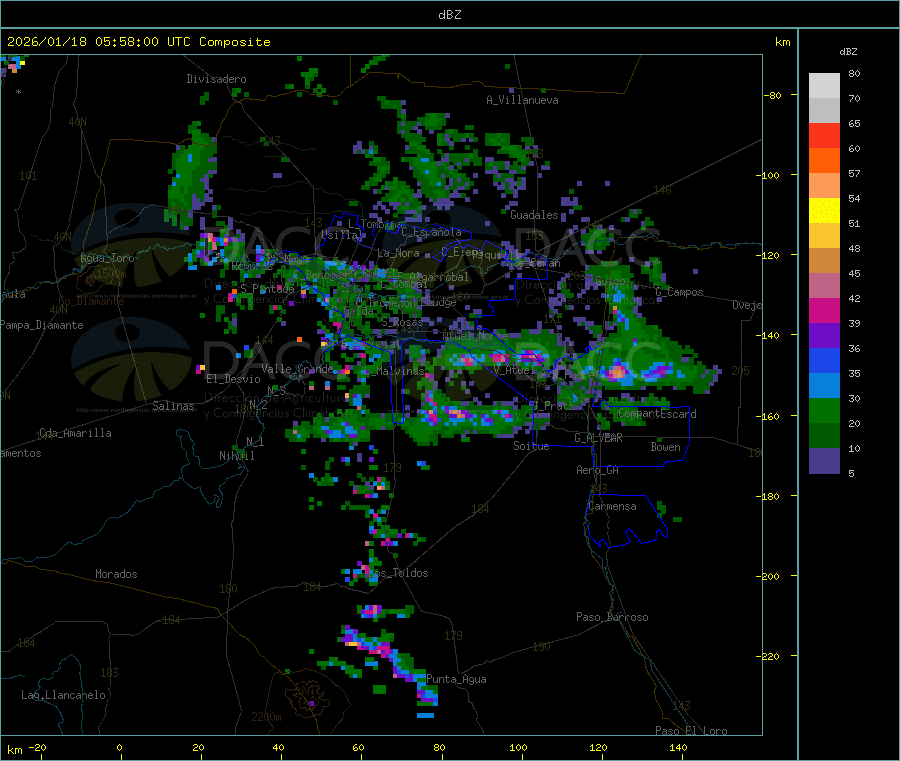Select the purple 36 dBZ legend swatch
900x761 pixels.
pos(824,336)
